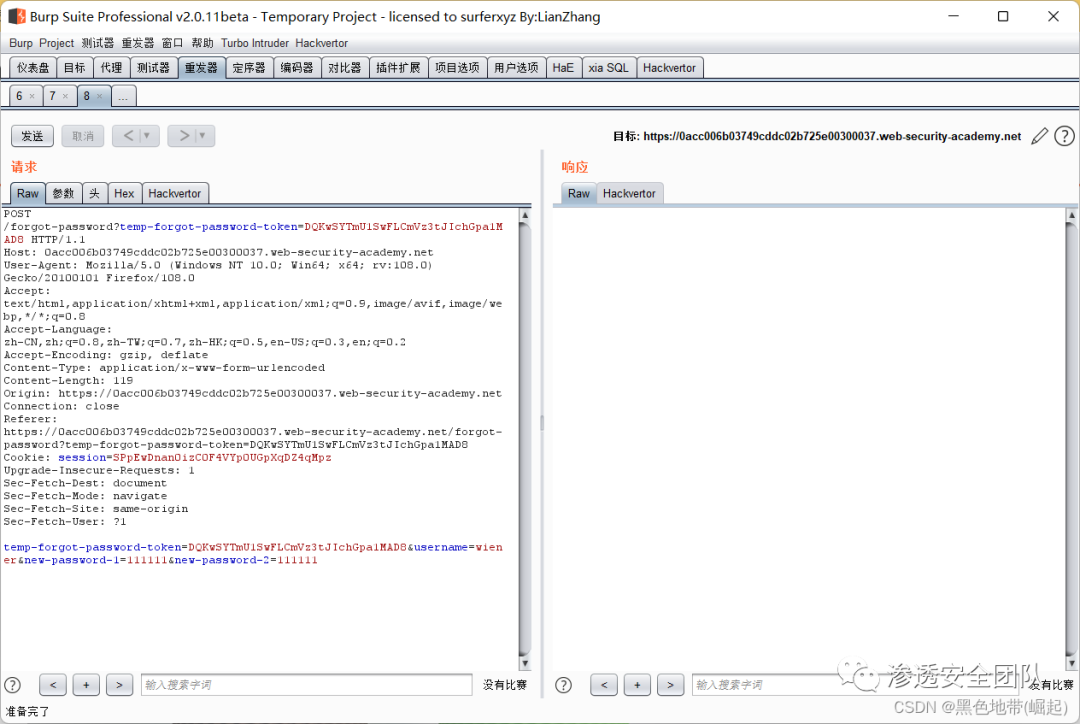Select the response Hackvertor tab
The height and width of the screenshot is (724, 1080).
click(630, 194)
